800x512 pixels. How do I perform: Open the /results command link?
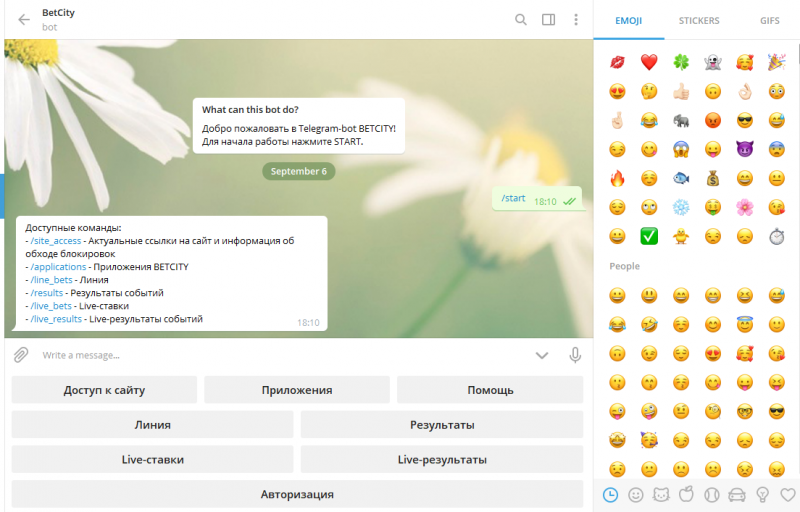pos(47,293)
